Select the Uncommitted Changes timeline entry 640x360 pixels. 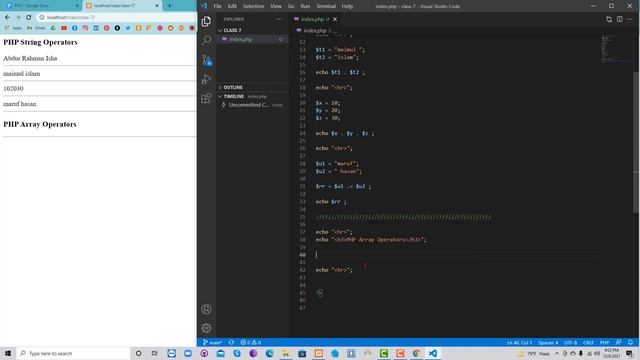(x=252, y=105)
